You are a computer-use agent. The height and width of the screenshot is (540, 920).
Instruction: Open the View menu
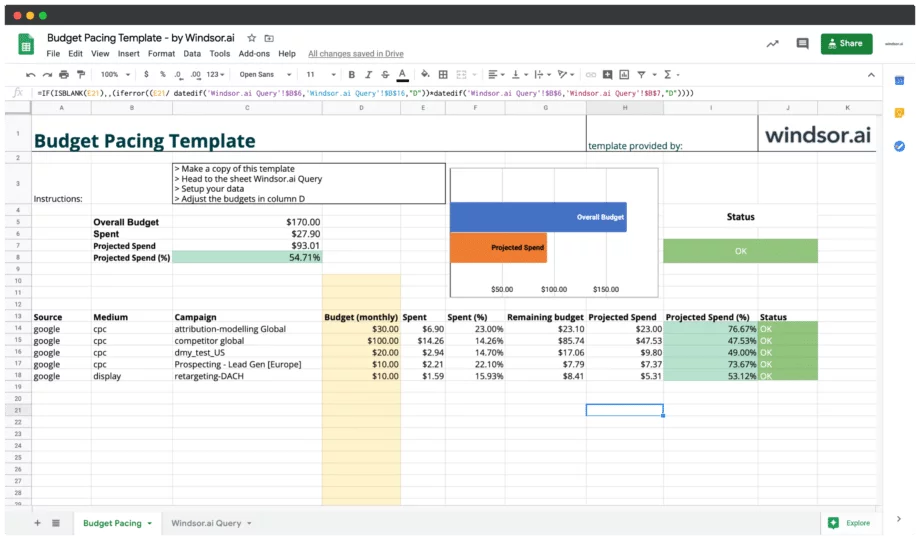click(x=100, y=53)
